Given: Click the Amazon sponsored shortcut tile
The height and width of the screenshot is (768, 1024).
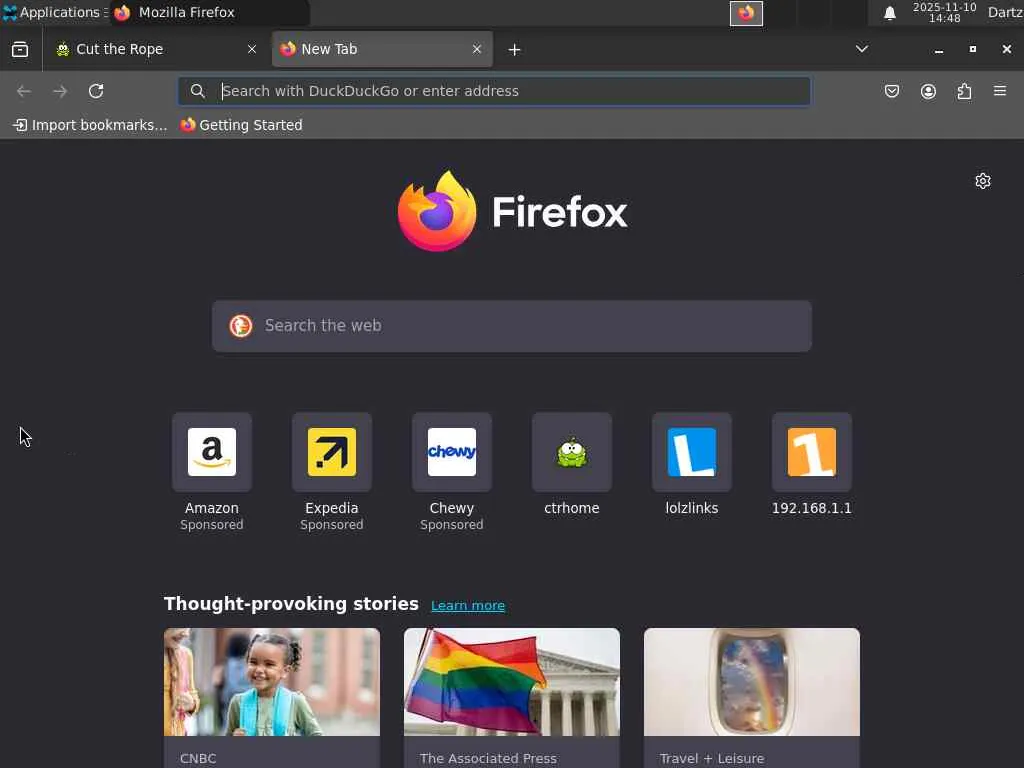Looking at the screenshot, I should [212, 452].
